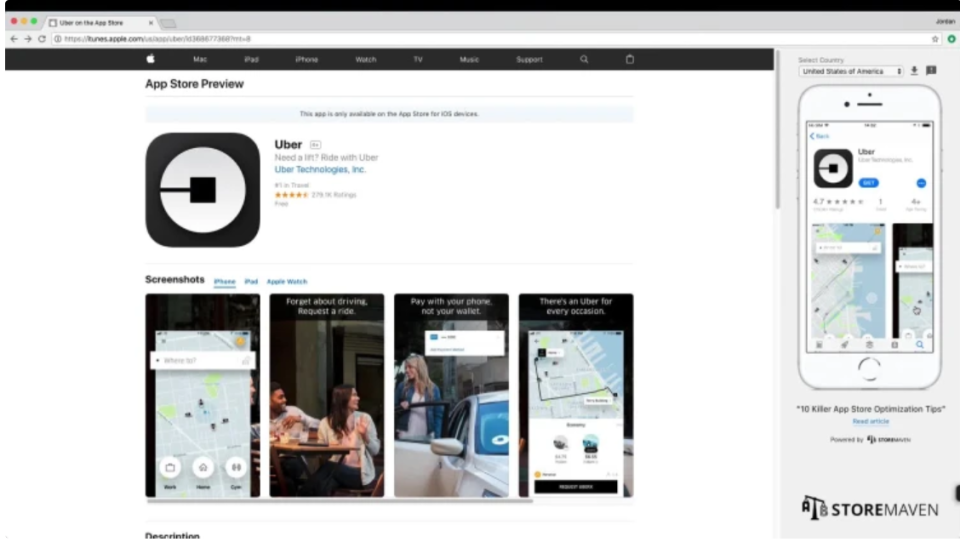This screenshot has width=960, height=542.
Task: Click the '#1 in Travel' ranking text
Action: (291, 185)
